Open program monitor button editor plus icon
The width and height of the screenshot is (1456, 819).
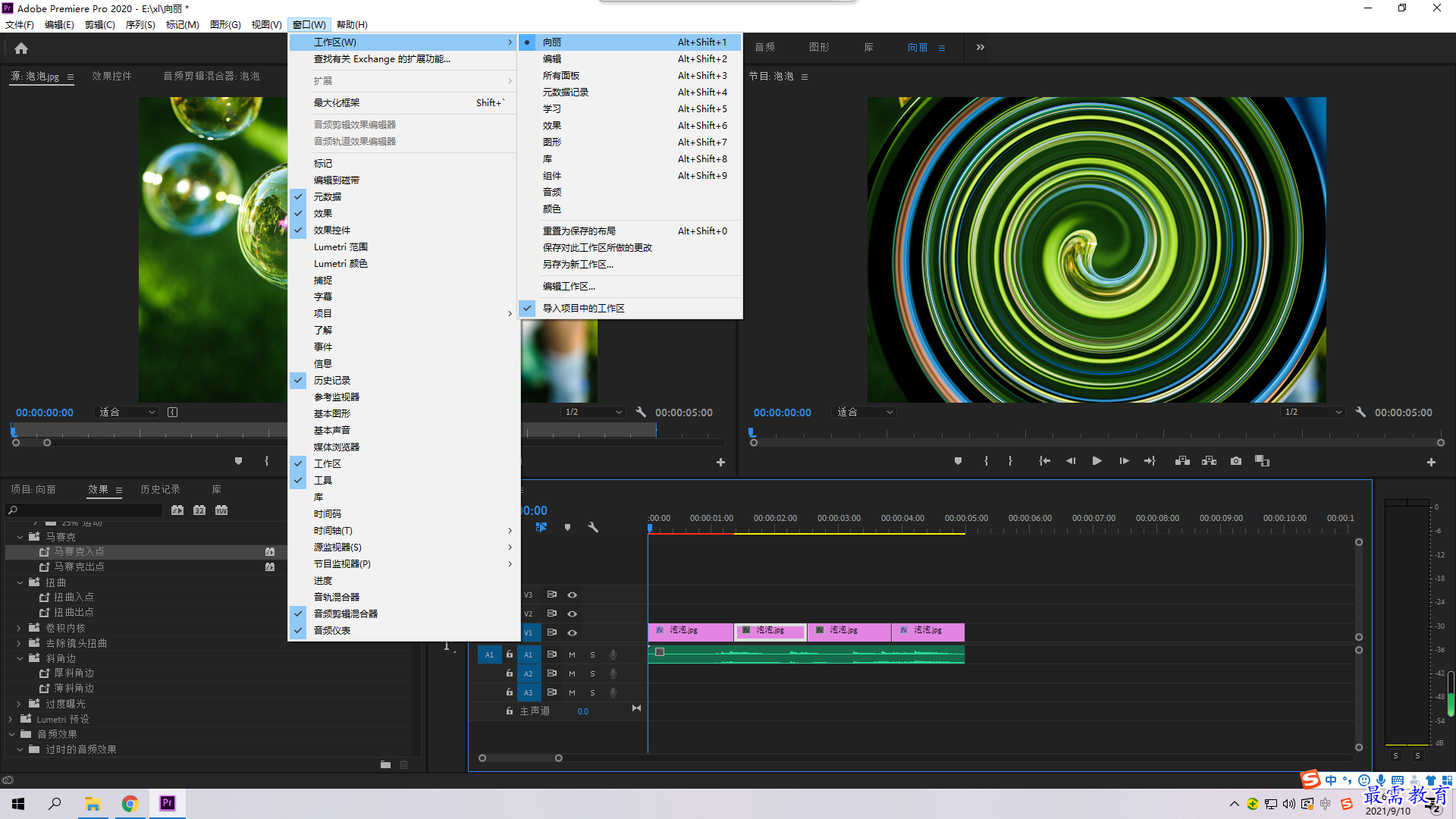pos(1431,462)
